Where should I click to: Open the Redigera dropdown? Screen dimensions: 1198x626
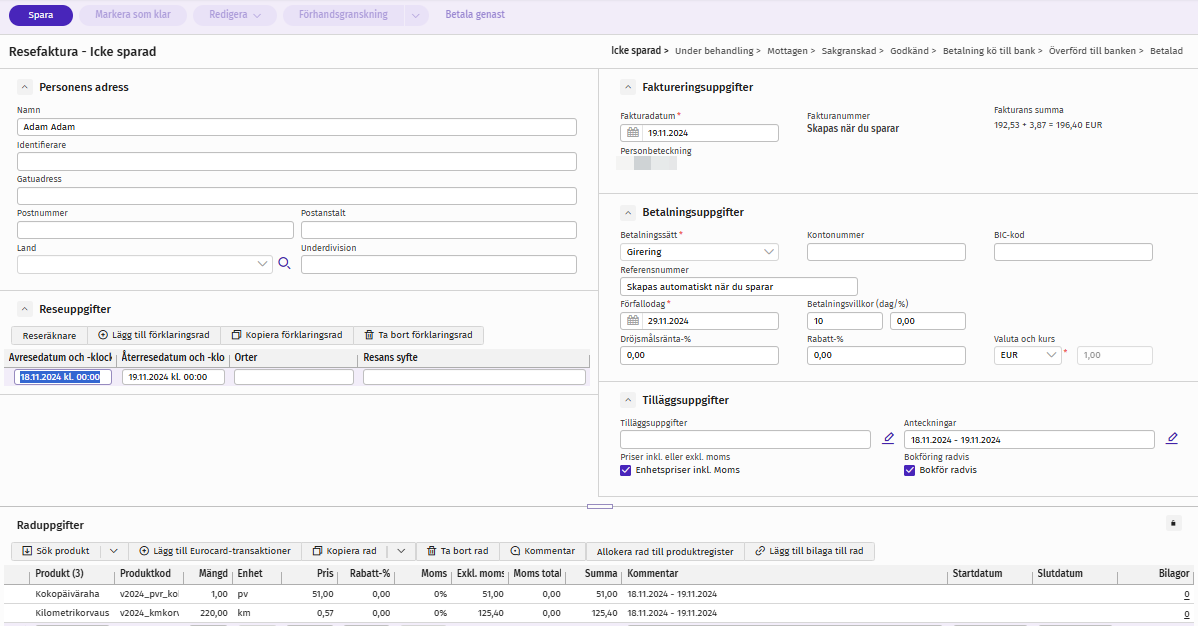[235, 15]
